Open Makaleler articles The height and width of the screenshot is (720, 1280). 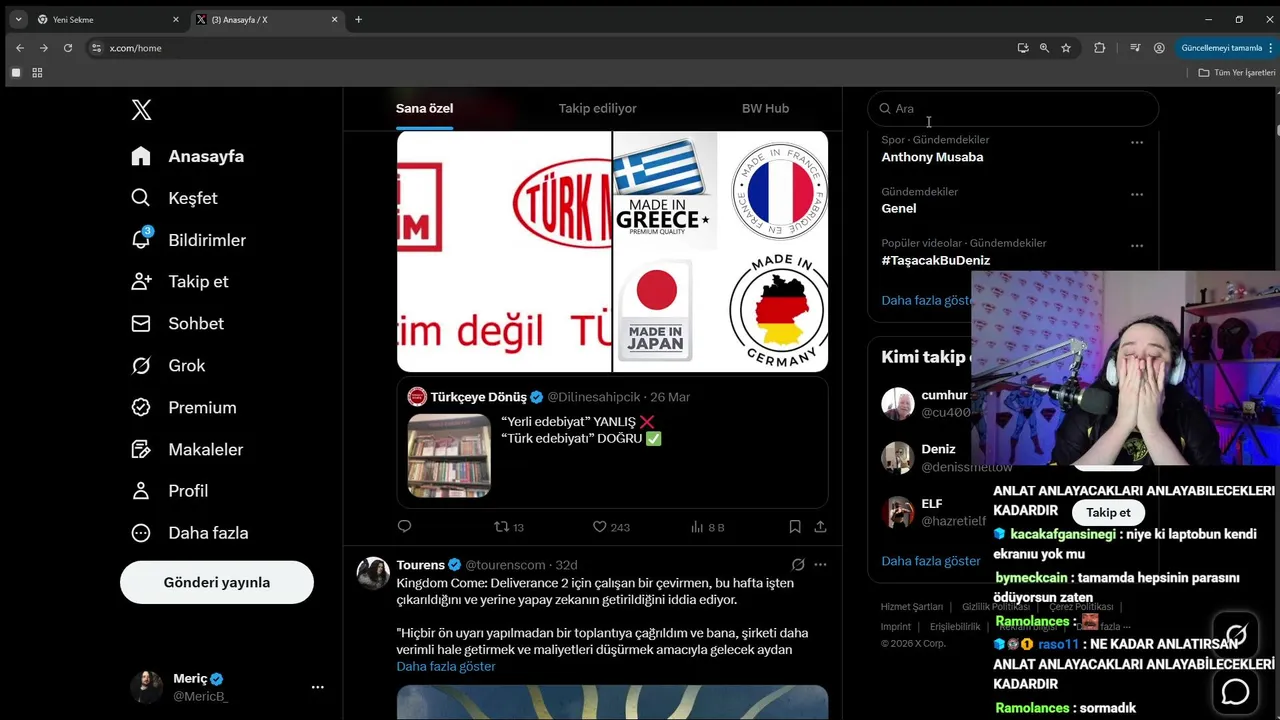pyautogui.click(x=187, y=450)
